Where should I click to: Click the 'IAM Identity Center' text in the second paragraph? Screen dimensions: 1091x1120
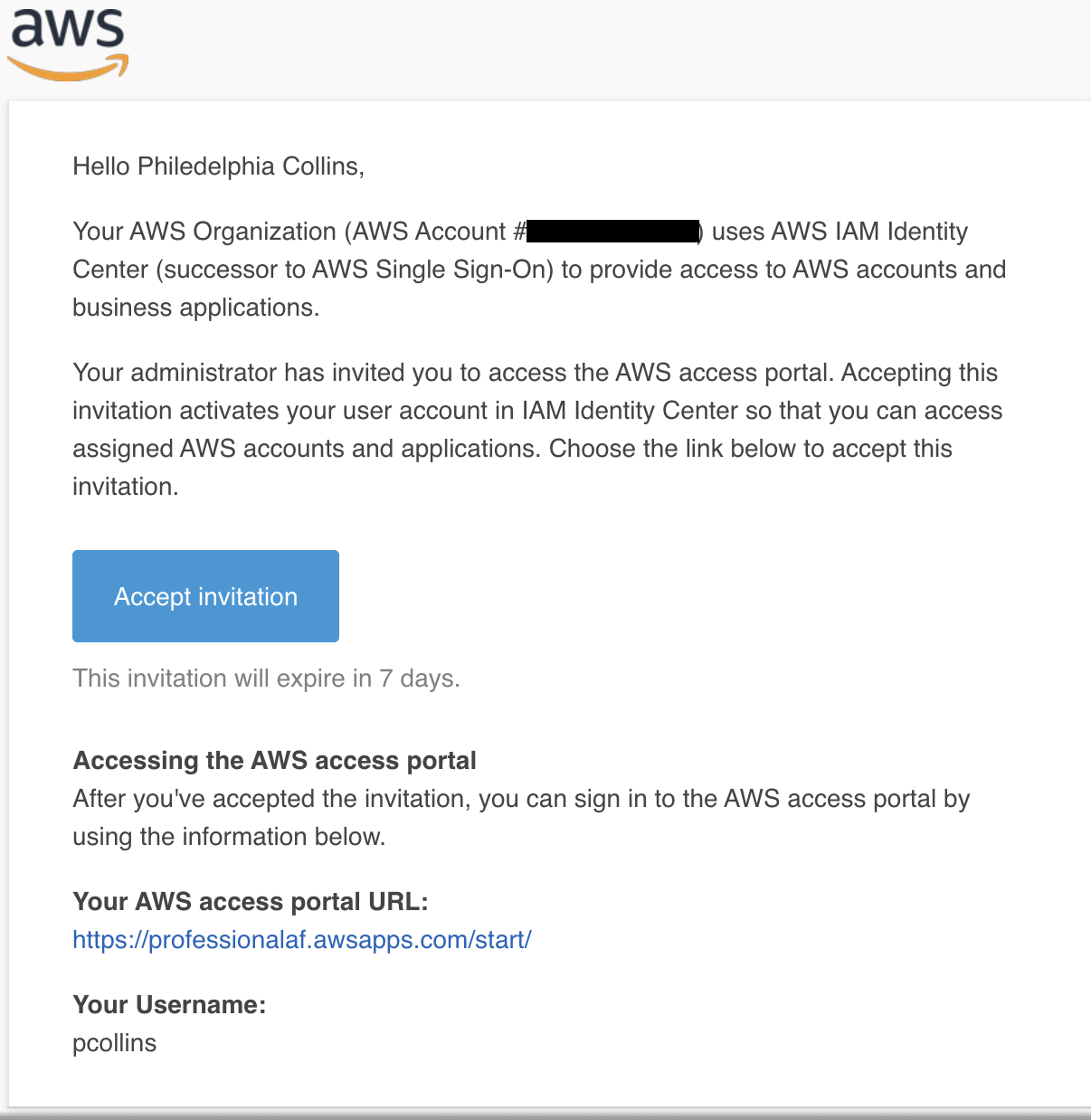(x=630, y=411)
